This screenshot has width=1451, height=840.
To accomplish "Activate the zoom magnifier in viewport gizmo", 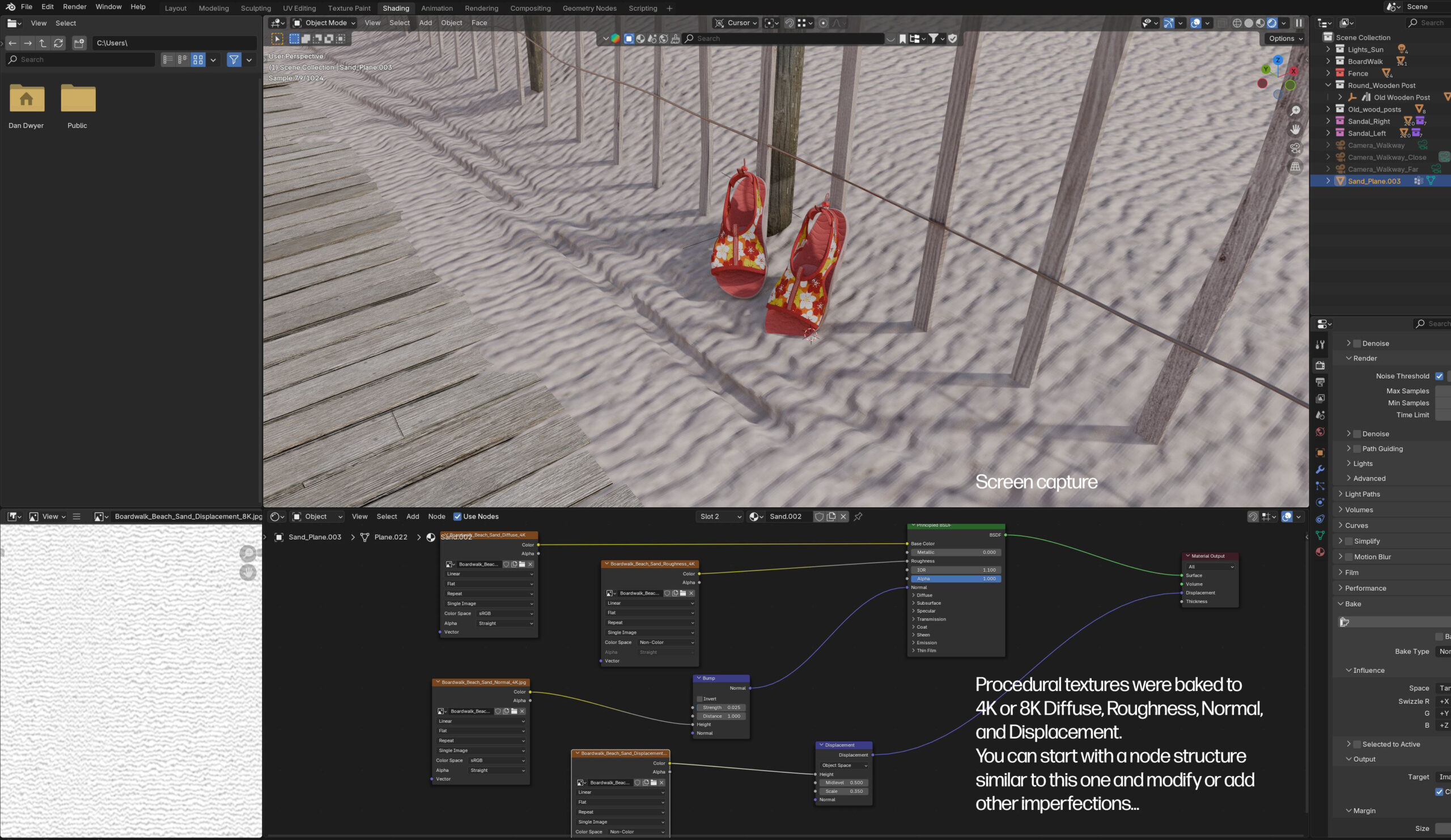I will (x=1295, y=109).
